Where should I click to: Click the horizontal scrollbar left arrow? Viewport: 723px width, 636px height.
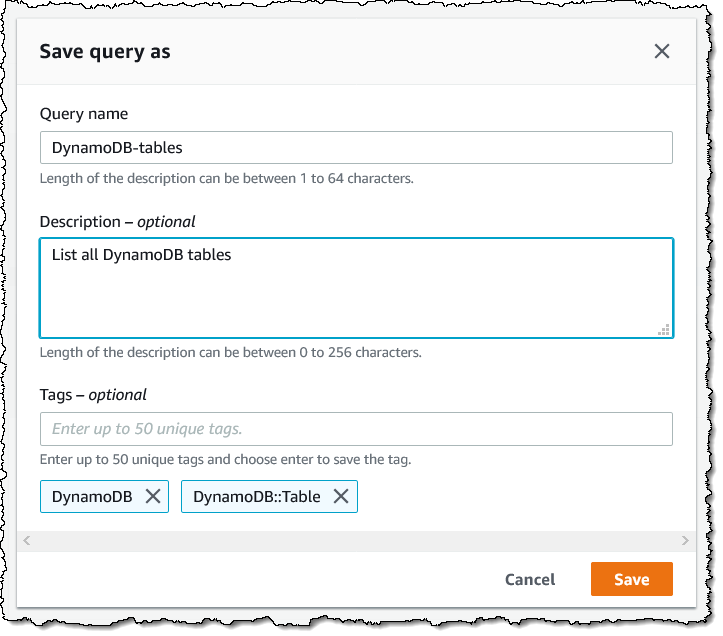click(x=27, y=540)
